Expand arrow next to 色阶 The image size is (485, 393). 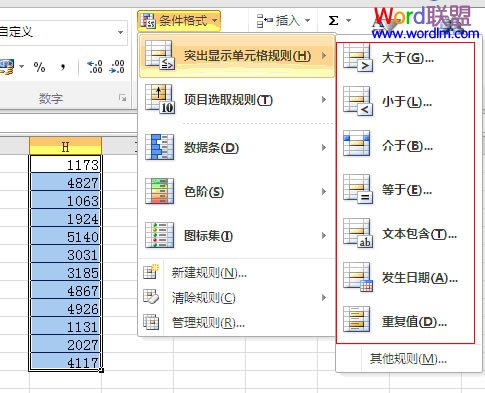click(324, 192)
